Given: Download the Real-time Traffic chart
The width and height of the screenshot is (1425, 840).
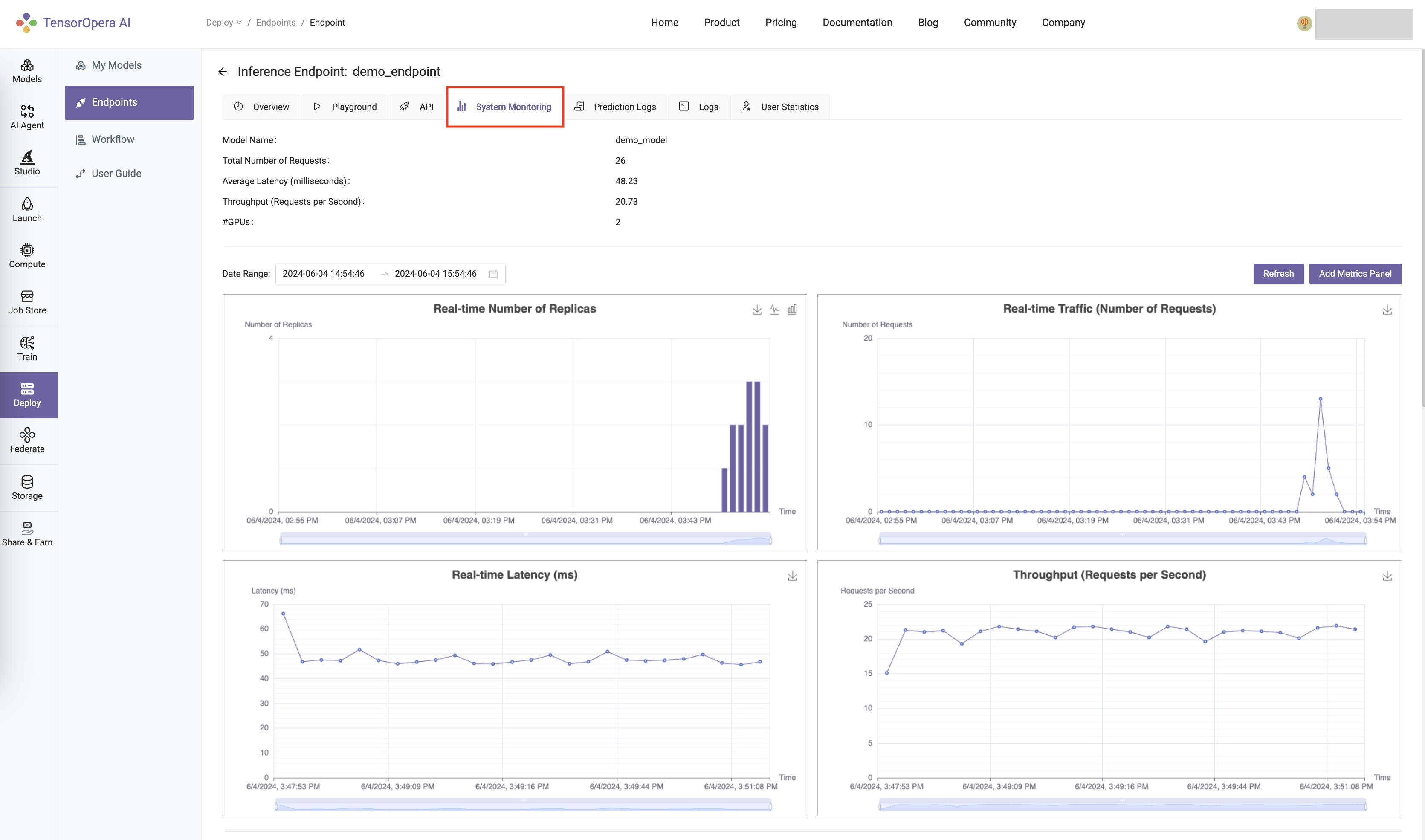Looking at the screenshot, I should (1387, 310).
